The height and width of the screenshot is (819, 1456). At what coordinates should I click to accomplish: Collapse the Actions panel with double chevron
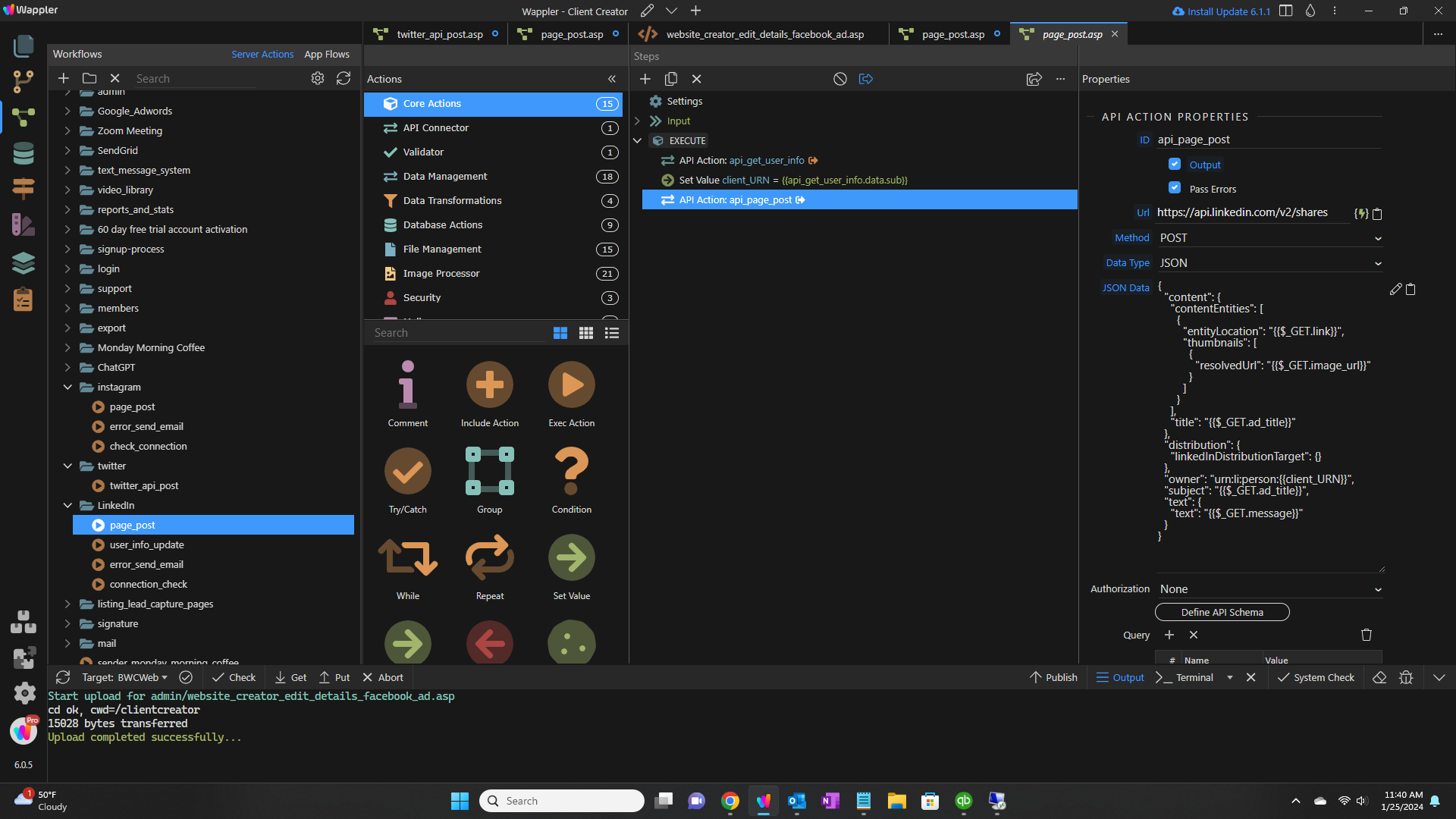click(x=611, y=79)
